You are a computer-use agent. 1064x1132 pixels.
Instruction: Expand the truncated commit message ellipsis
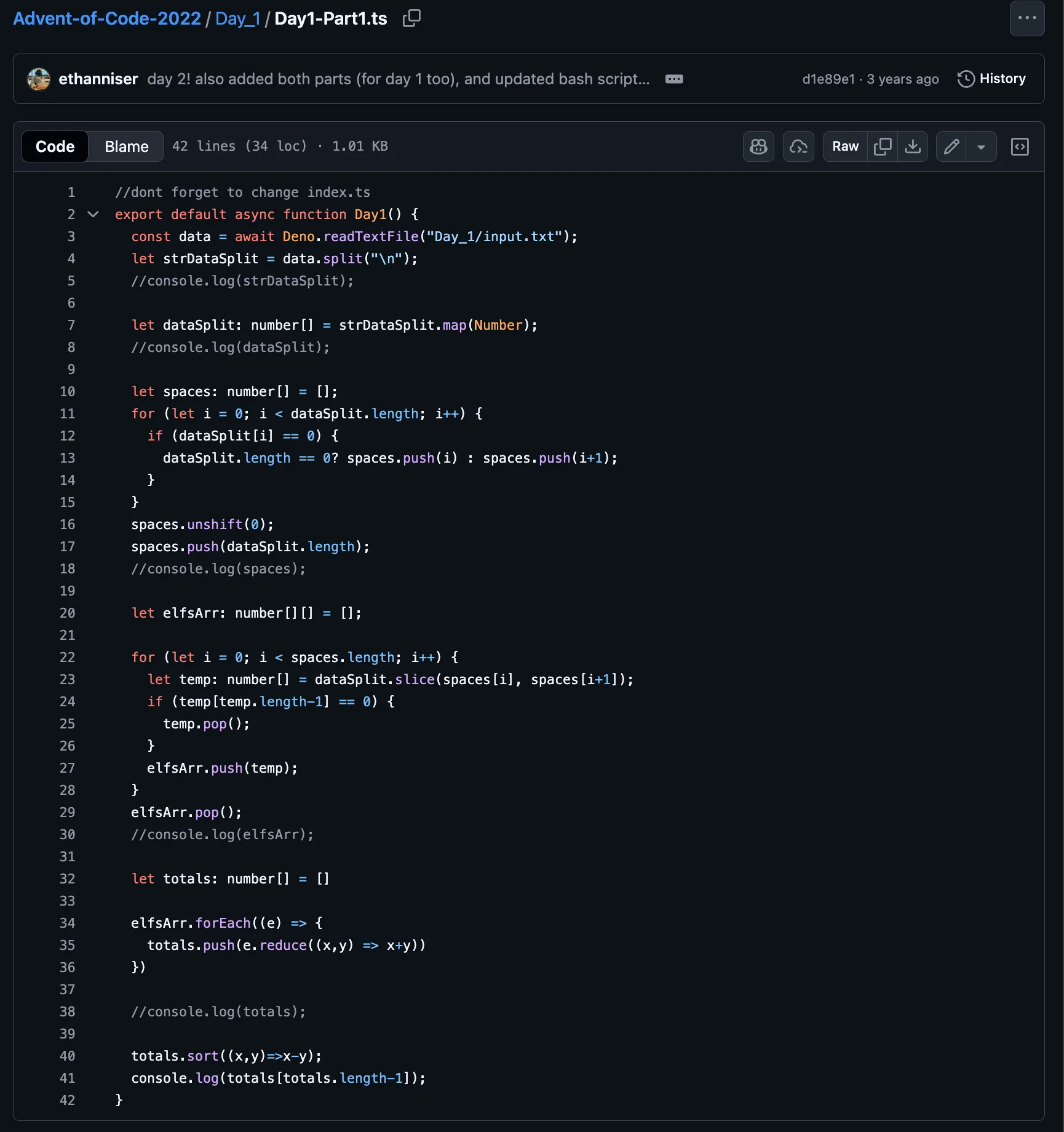click(674, 79)
